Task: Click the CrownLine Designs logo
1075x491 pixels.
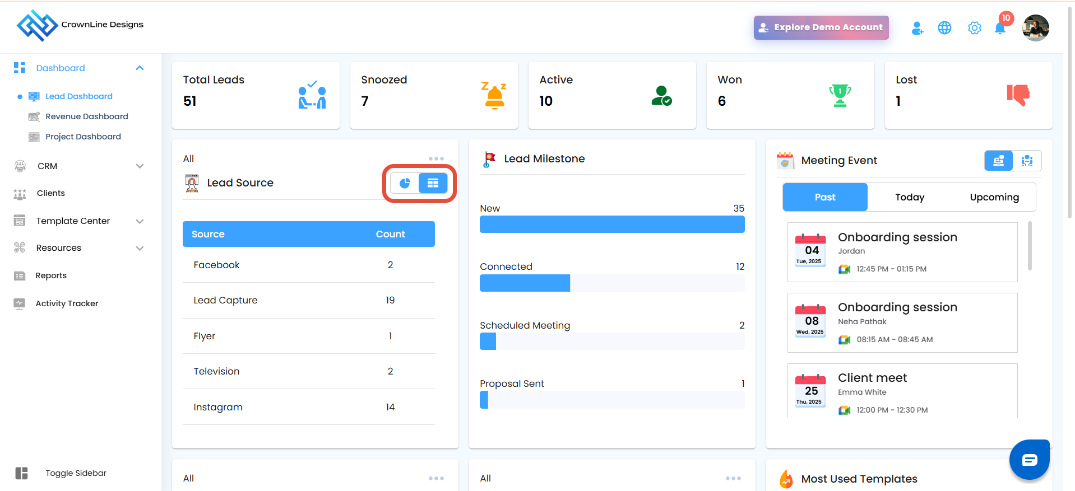Action: (80, 25)
